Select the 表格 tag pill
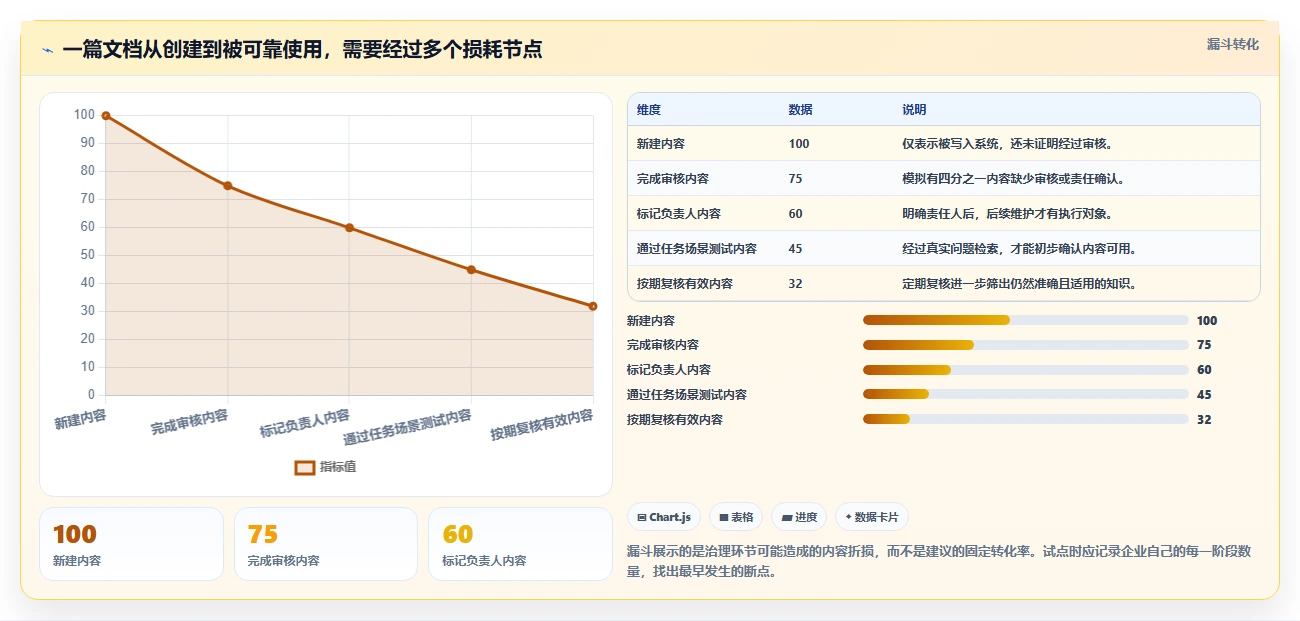The width and height of the screenshot is (1300, 621). pos(735,517)
